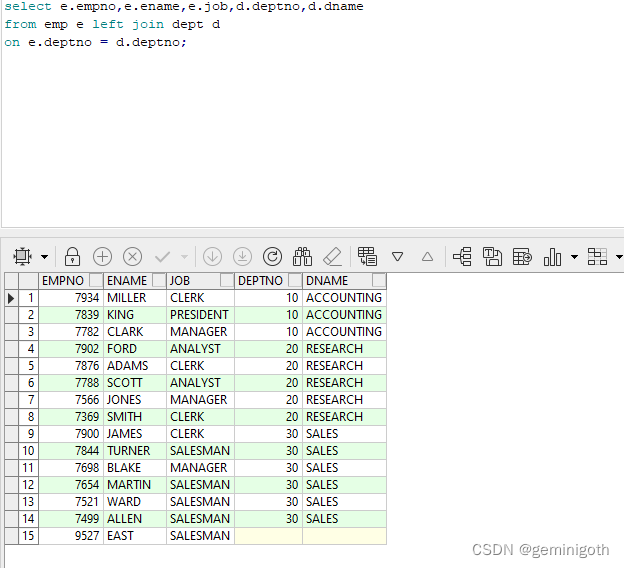
Task: Click the SQL editor line starting with select
Action: tap(184, 6)
